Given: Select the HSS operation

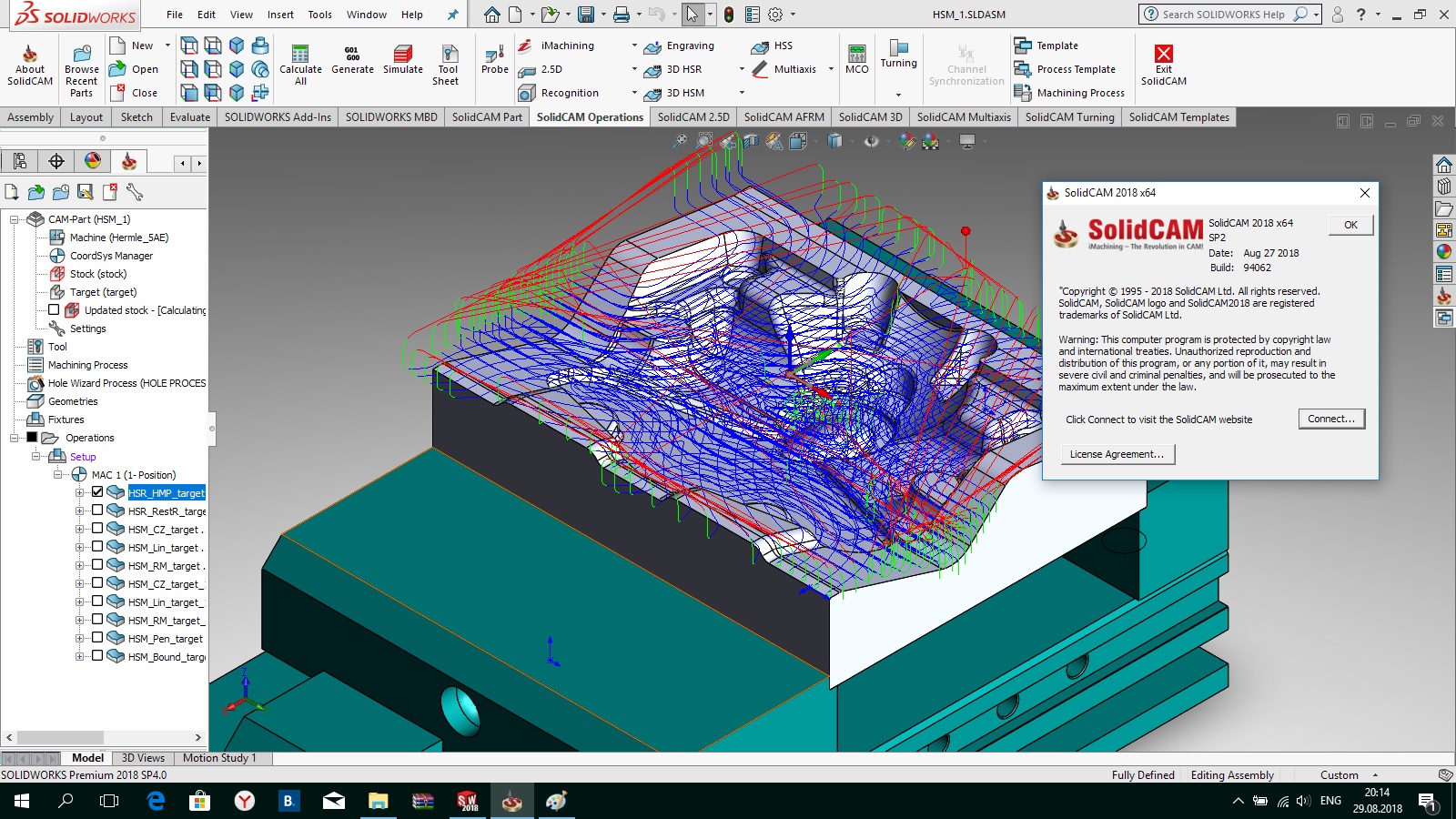Looking at the screenshot, I should tap(772, 45).
